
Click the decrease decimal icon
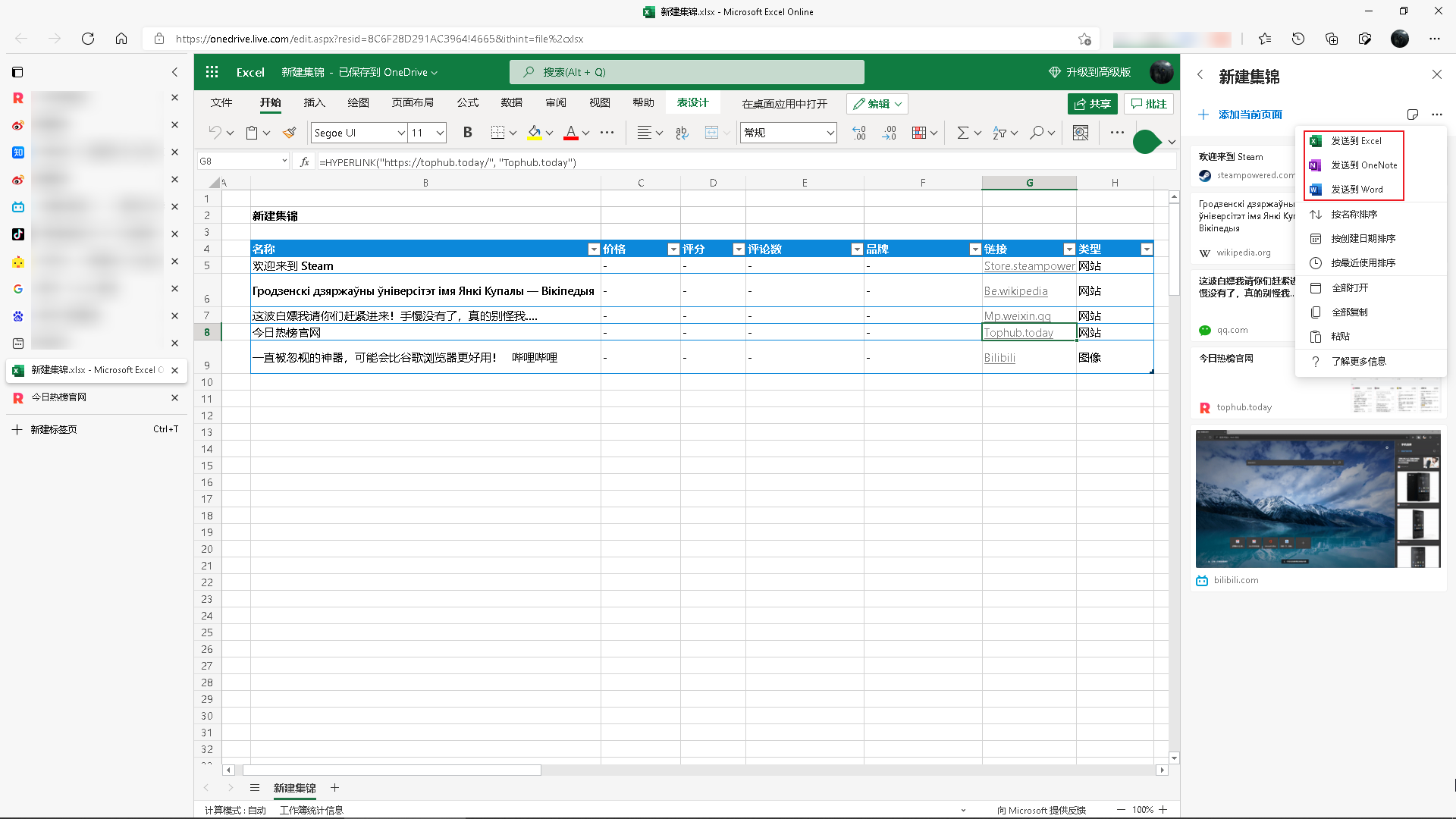(858, 133)
